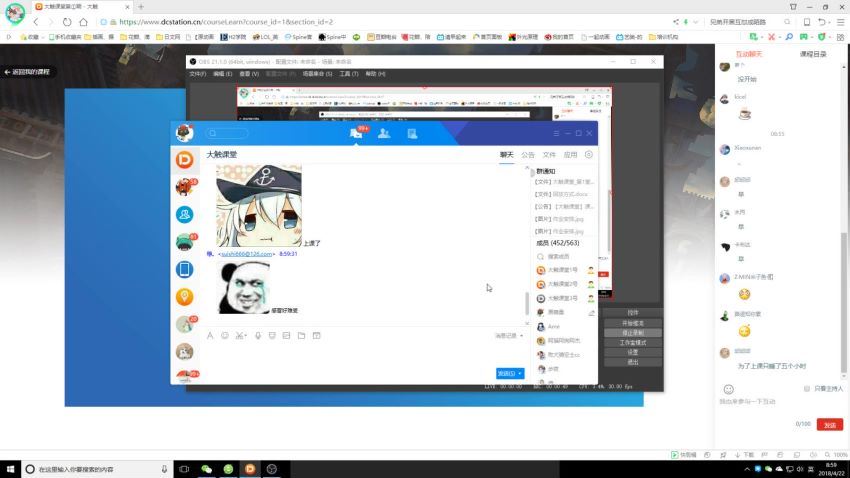Open the third top tab icon in QQ

click(x=412, y=133)
